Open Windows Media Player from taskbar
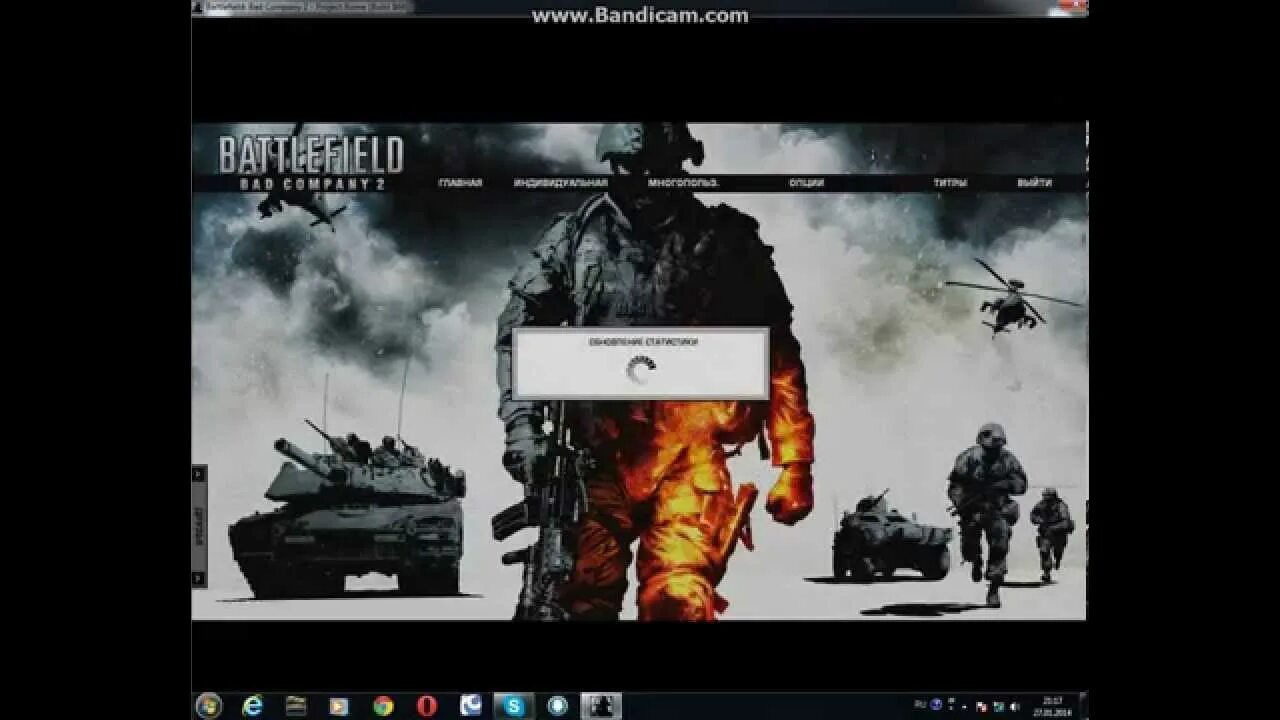1280x720 pixels. [x=339, y=706]
